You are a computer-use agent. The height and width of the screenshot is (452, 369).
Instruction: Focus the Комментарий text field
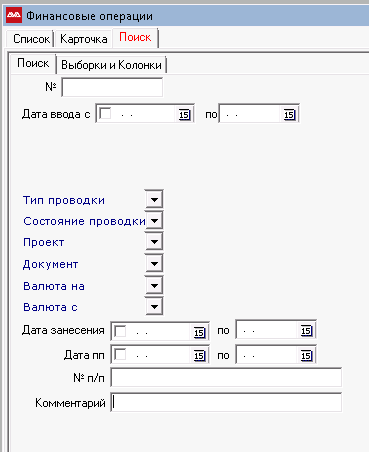pos(226,402)
